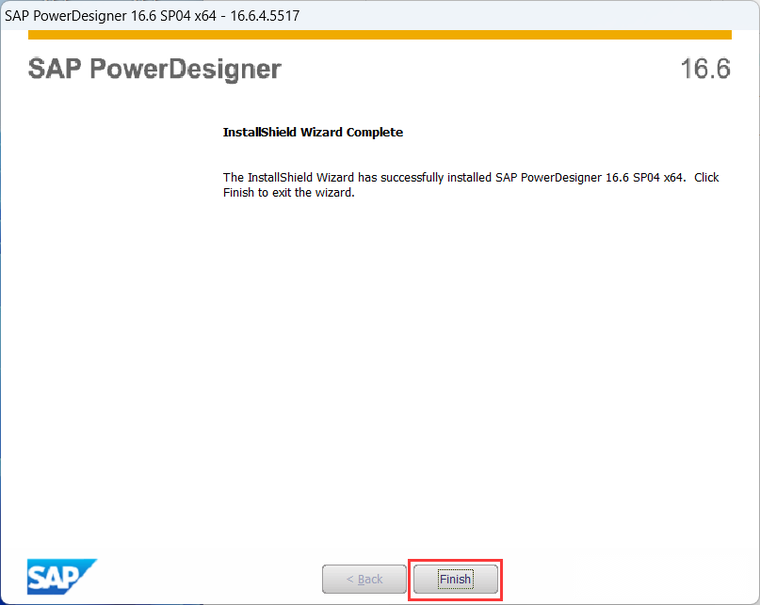Click the successfully installed message text
The height and width of the screenshot is (605, 760).
471,185
